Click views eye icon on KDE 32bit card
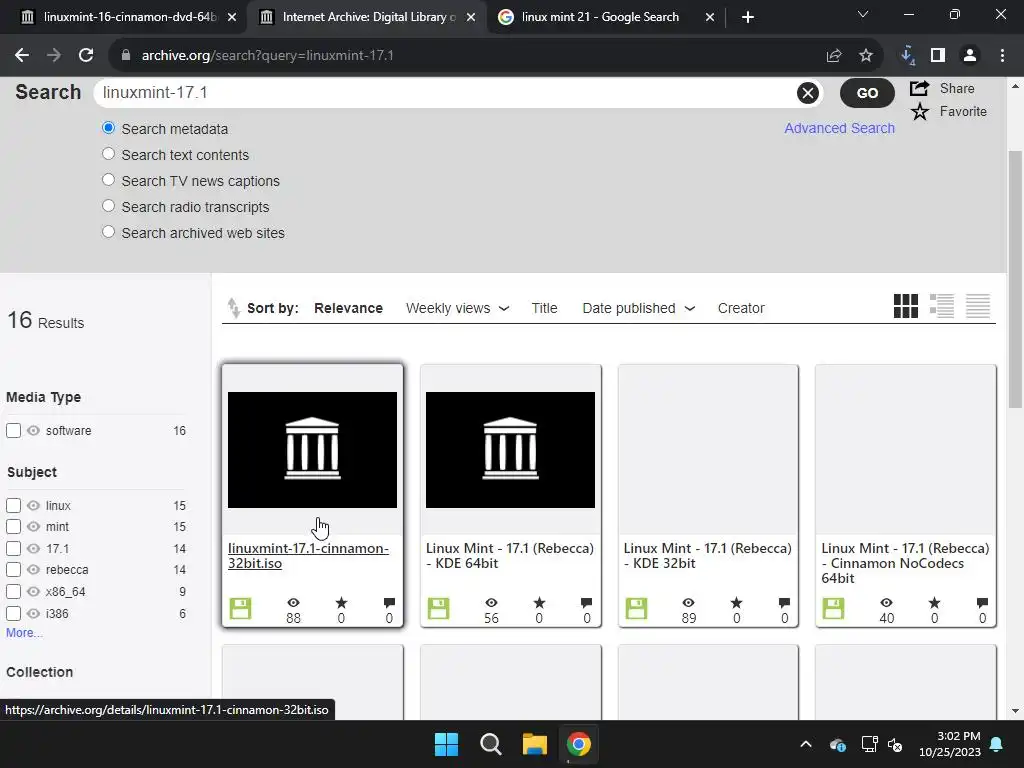 pyautogui.click(x=688, y=603)
